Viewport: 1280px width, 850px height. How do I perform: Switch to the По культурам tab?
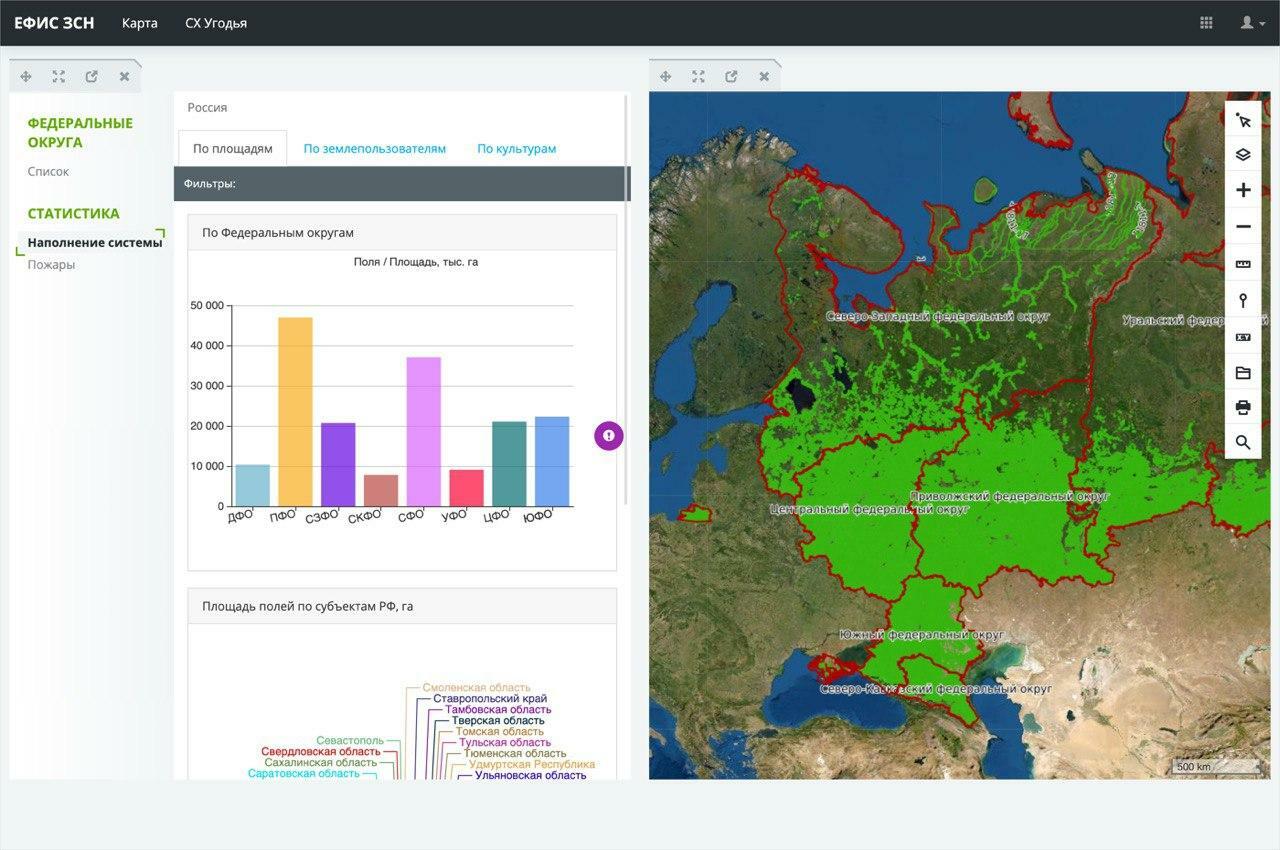pyautogui.click(x=516, y=149)
